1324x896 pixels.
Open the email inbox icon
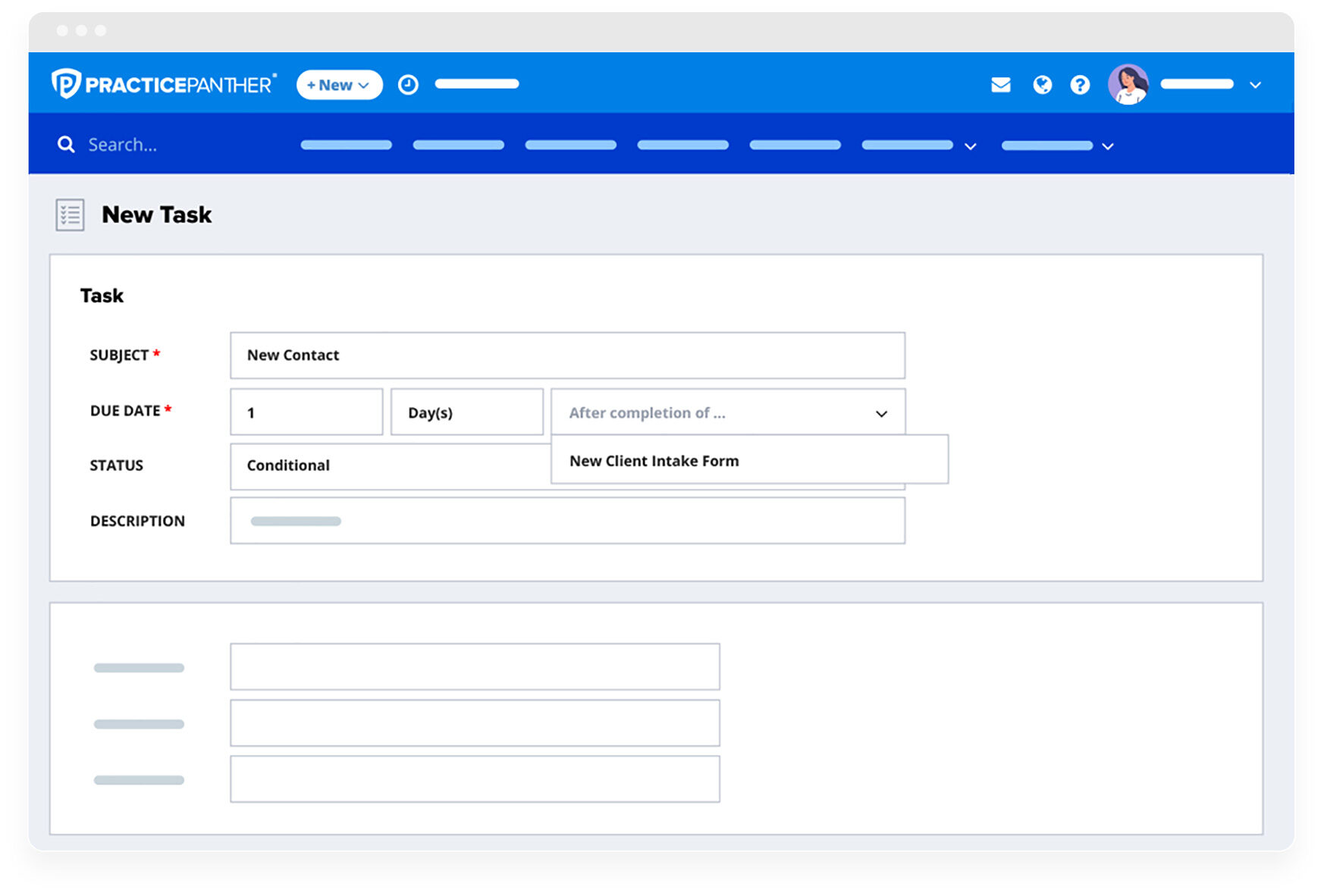coord(1001,85)
